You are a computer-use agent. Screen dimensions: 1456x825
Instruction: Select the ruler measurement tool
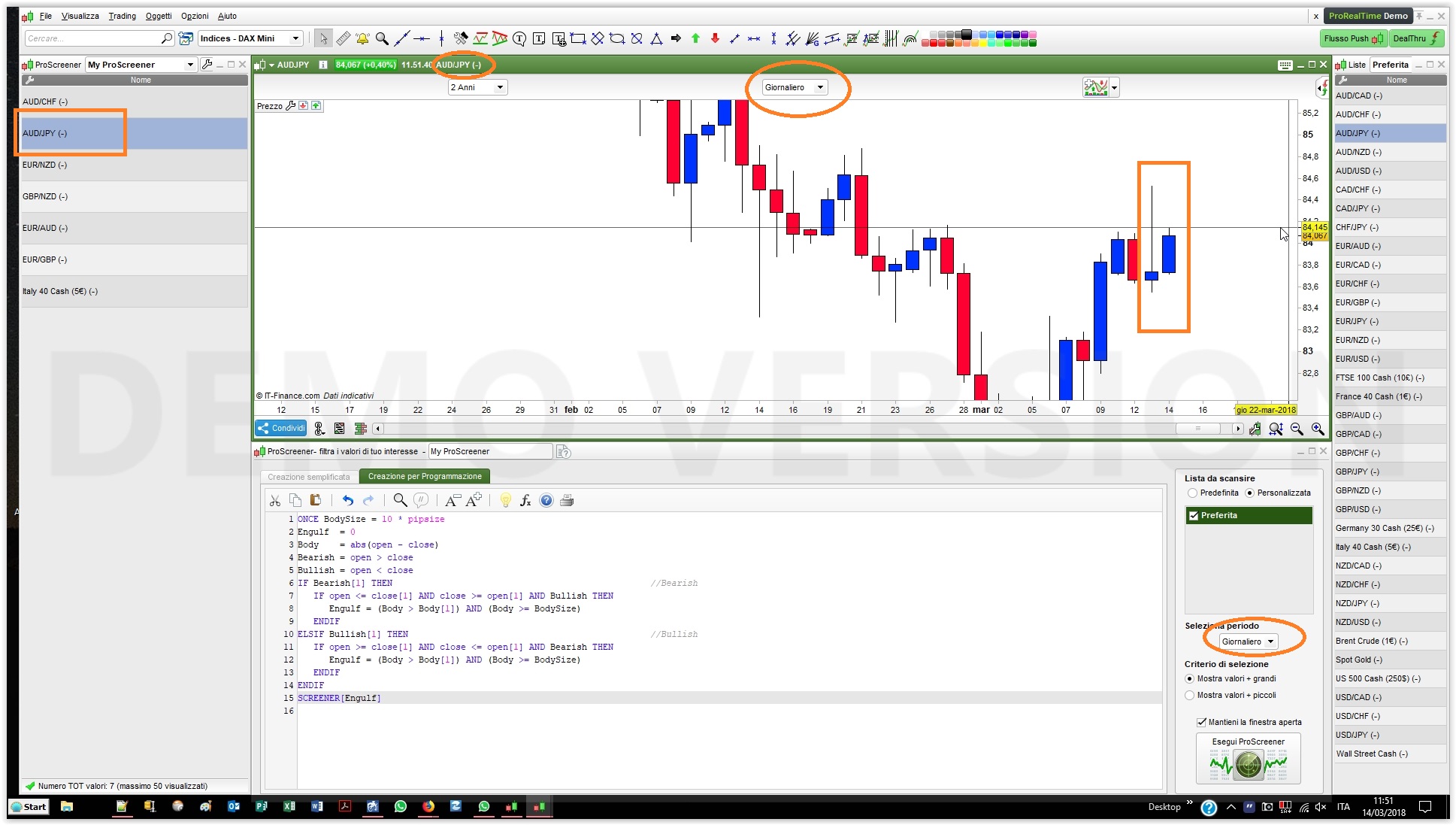pos(344,38)
